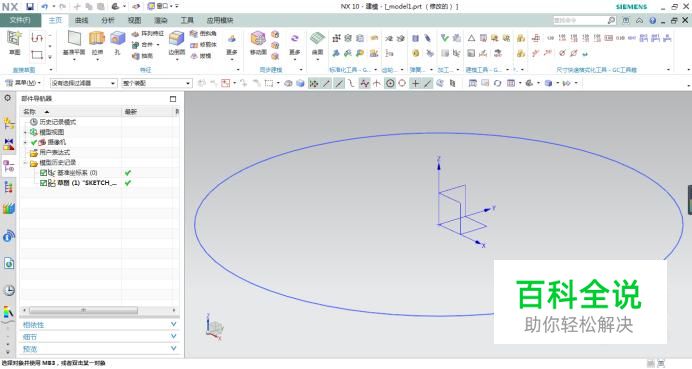Click the navigator horizontal scrollbar thumb
692x369 pixels.
coord(83,310)
